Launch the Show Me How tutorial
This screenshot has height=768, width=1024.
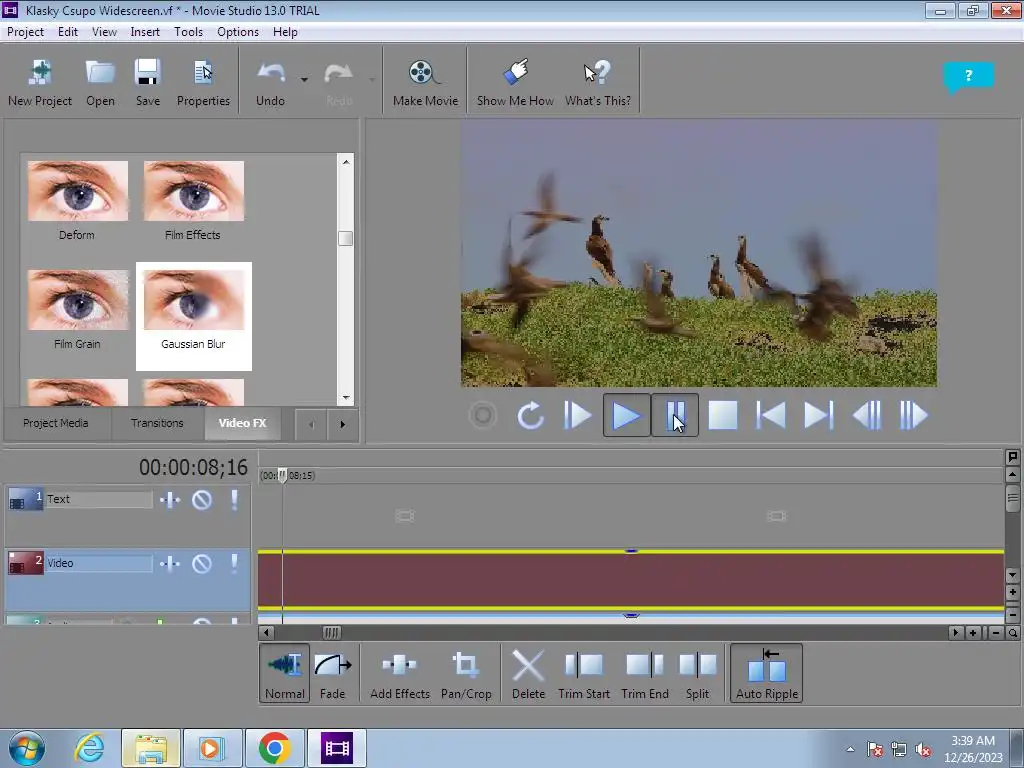(x=515, y=82)
